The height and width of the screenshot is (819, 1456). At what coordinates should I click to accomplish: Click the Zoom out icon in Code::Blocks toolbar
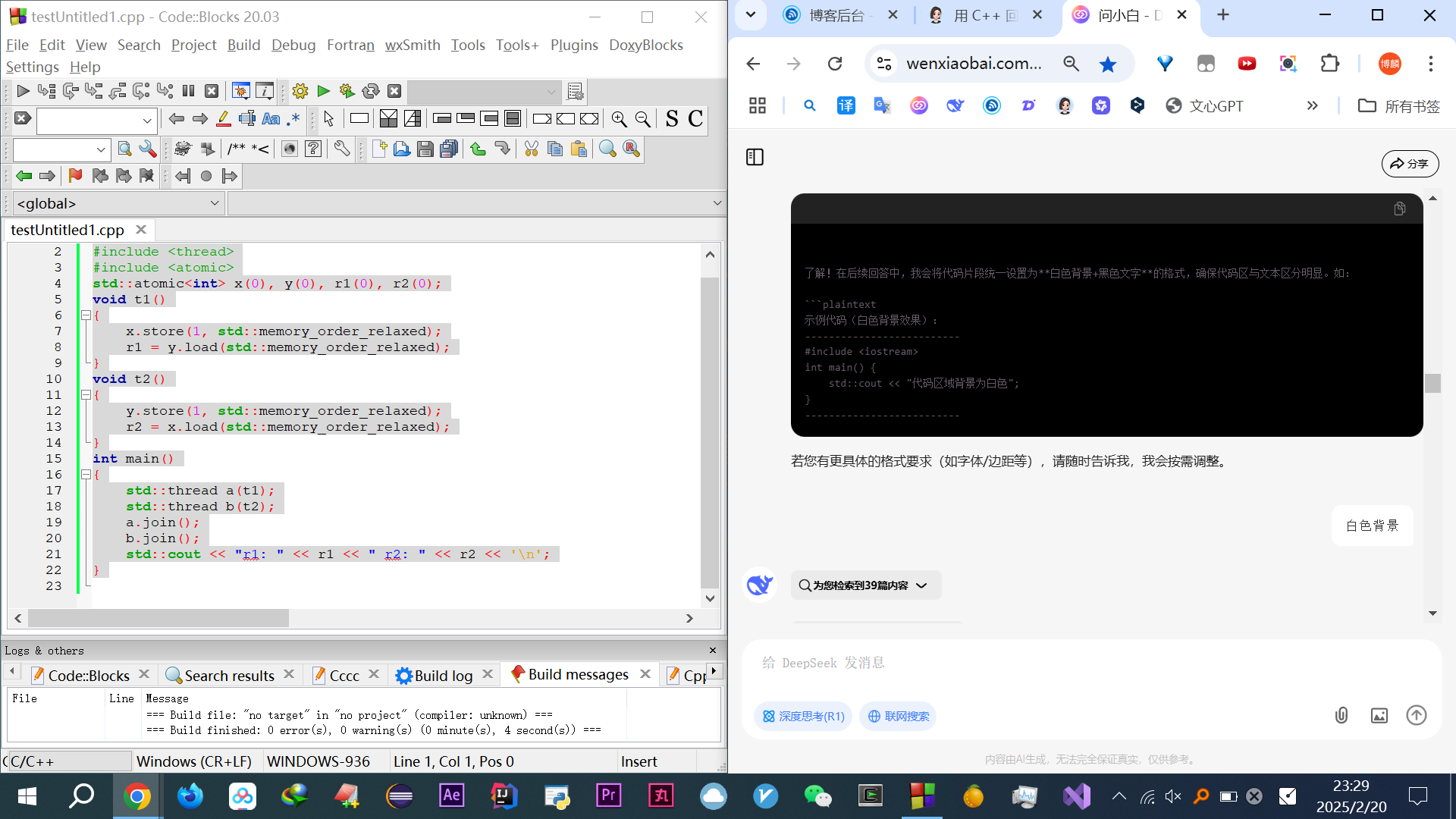coord(643,118)
